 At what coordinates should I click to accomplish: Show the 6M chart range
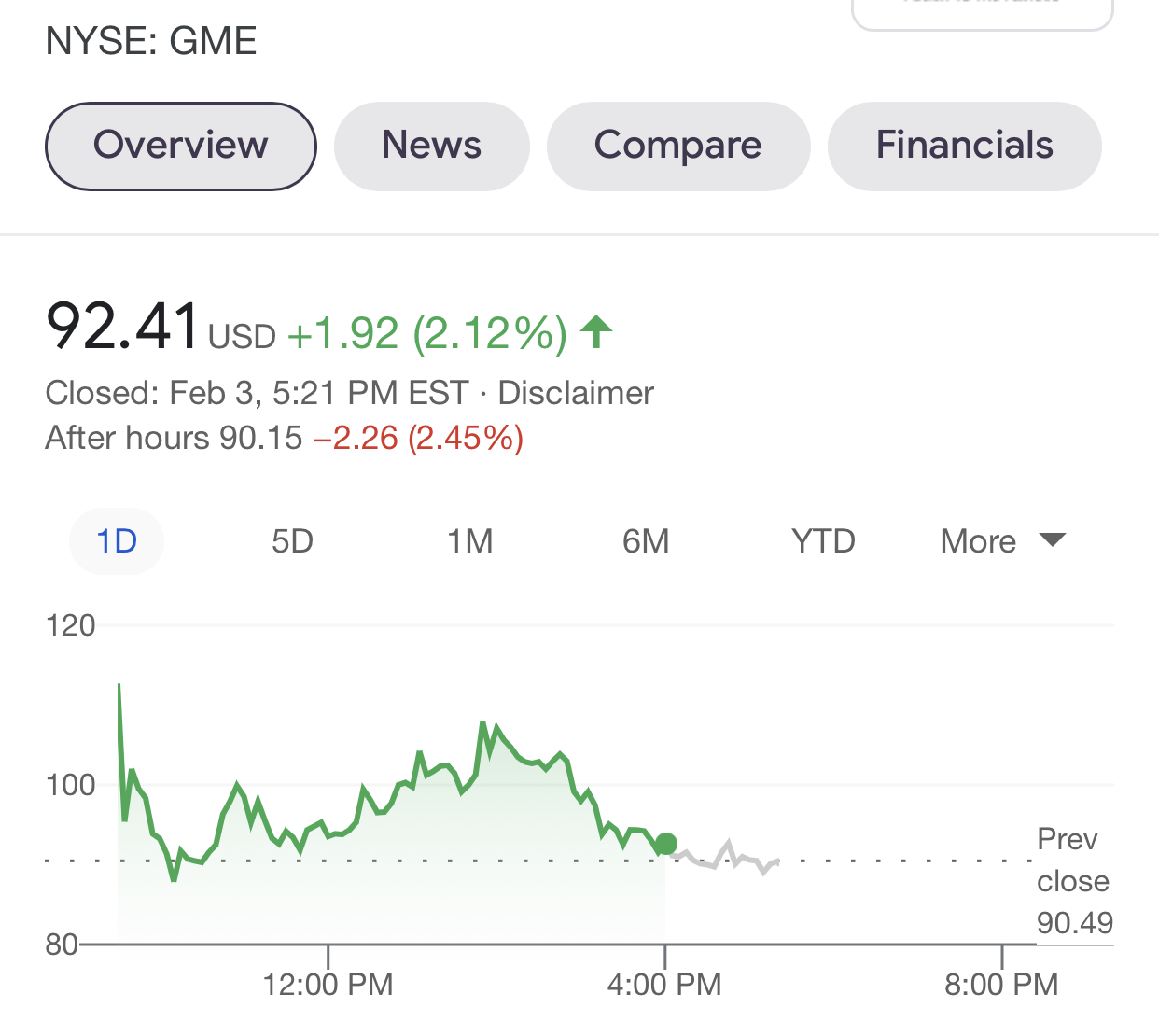(x=646, y=541)
